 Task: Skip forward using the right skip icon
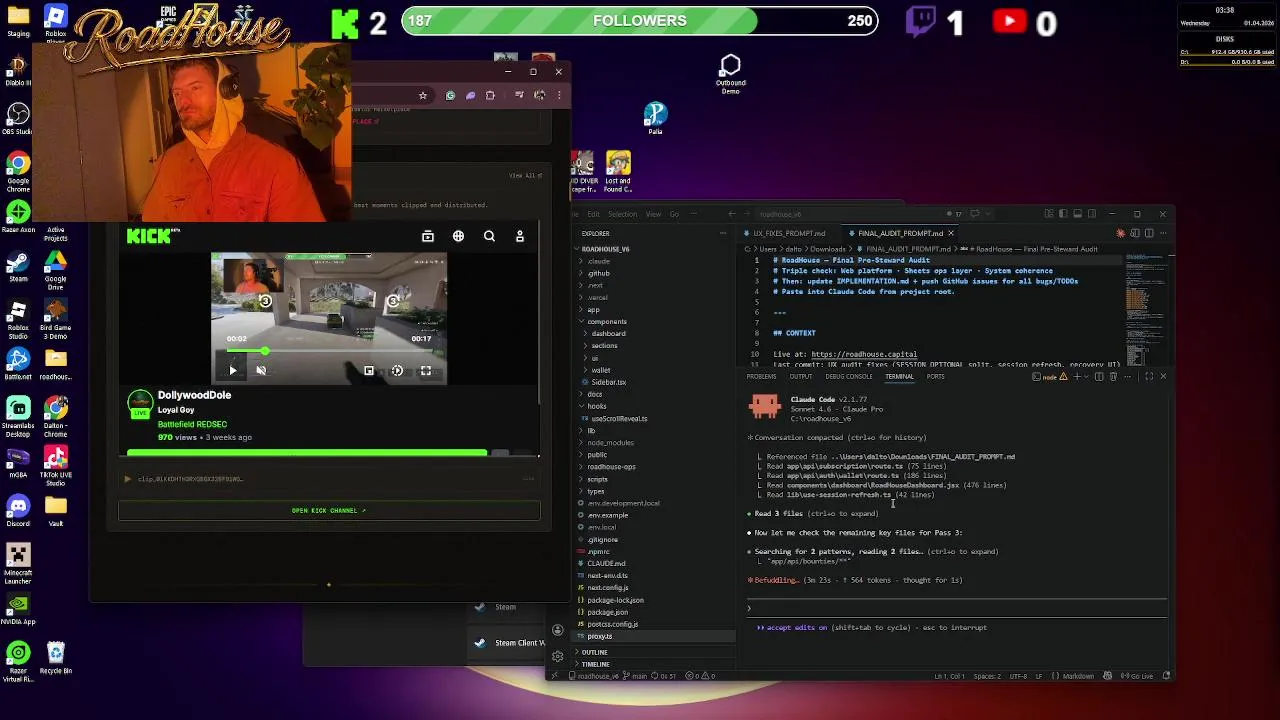click(x=393, y=301)
